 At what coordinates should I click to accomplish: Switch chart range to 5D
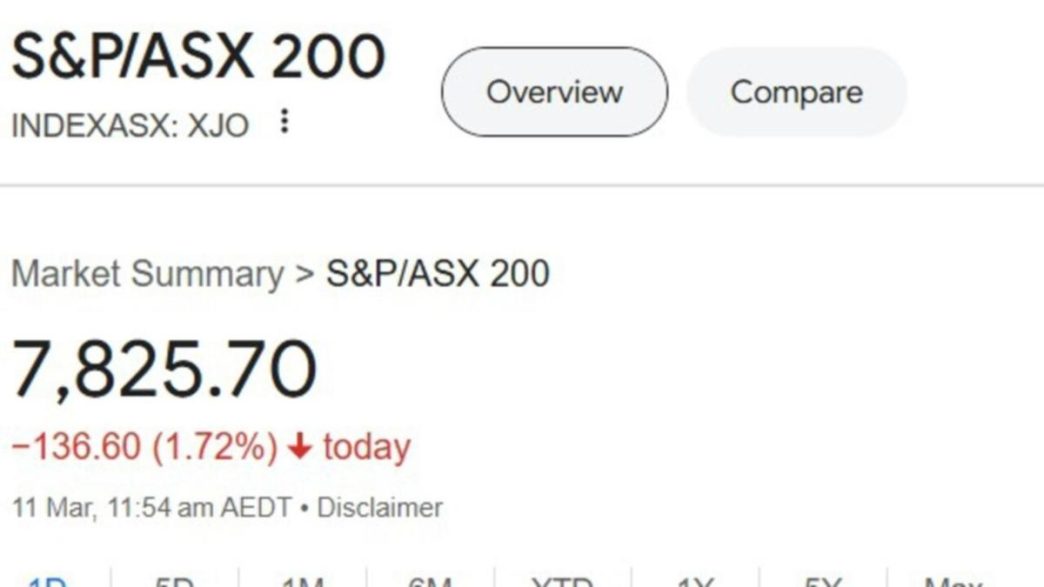[174, 582]
